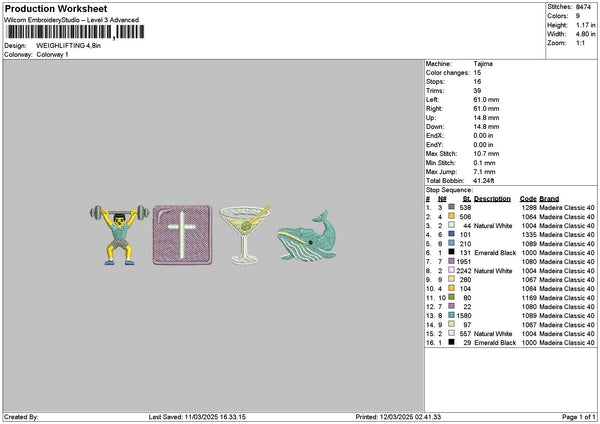Pick the blue swatch for stop 4

click(452, 234)
